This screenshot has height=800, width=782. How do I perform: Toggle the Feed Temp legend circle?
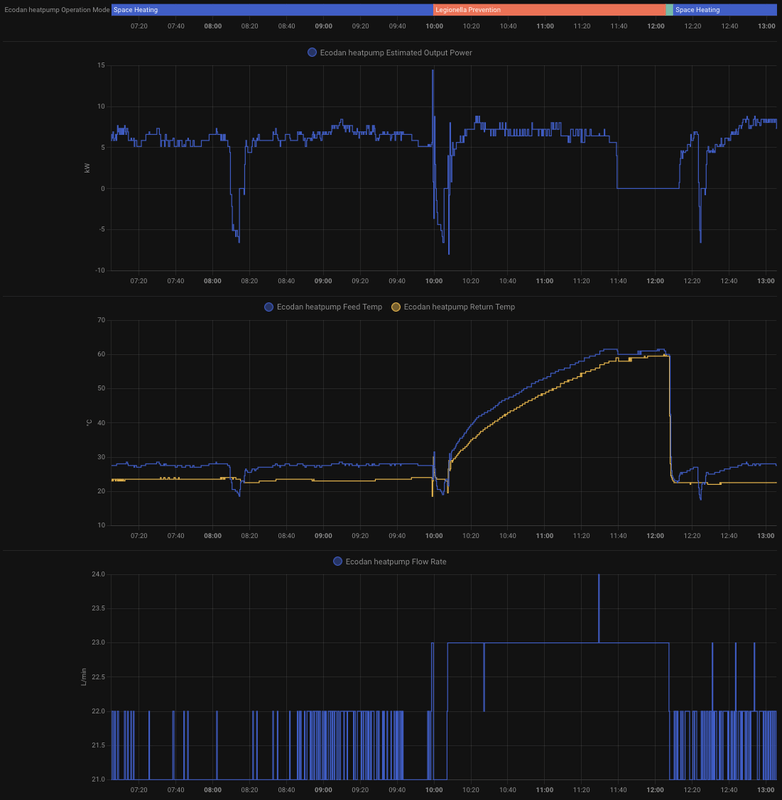click(269, 307)
